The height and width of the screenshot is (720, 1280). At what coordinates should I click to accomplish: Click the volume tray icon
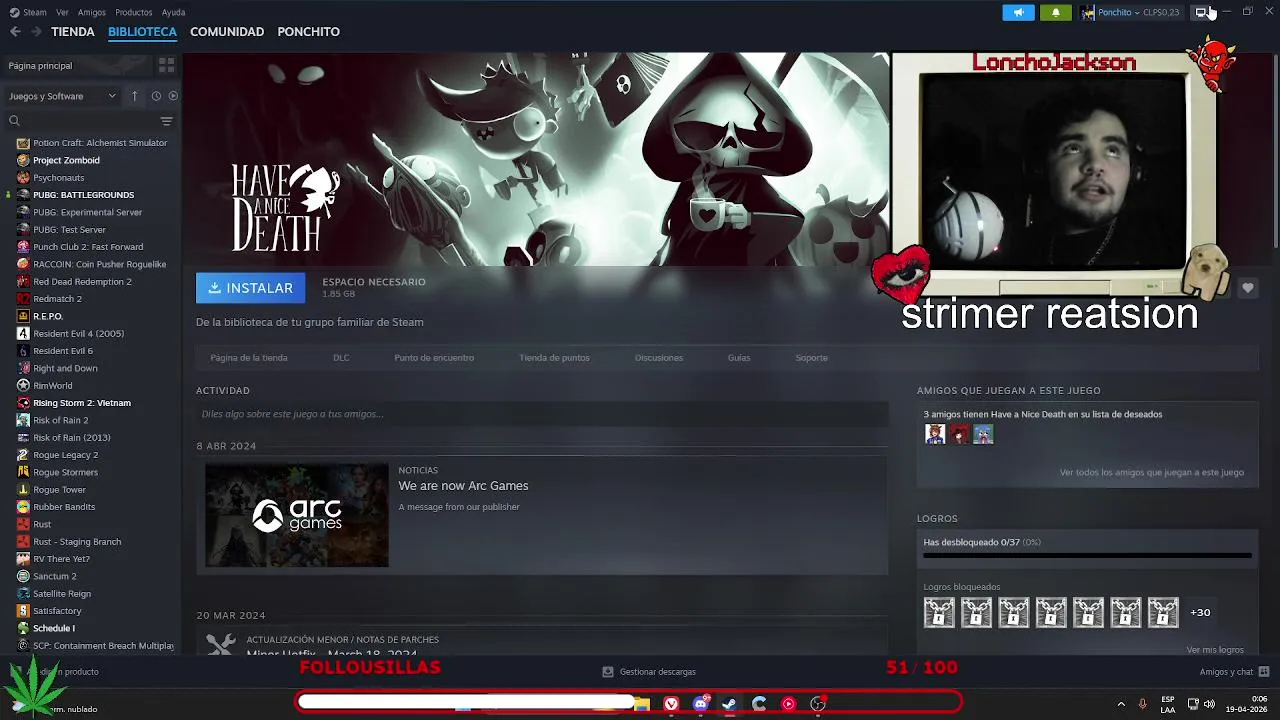point(1209,704)
